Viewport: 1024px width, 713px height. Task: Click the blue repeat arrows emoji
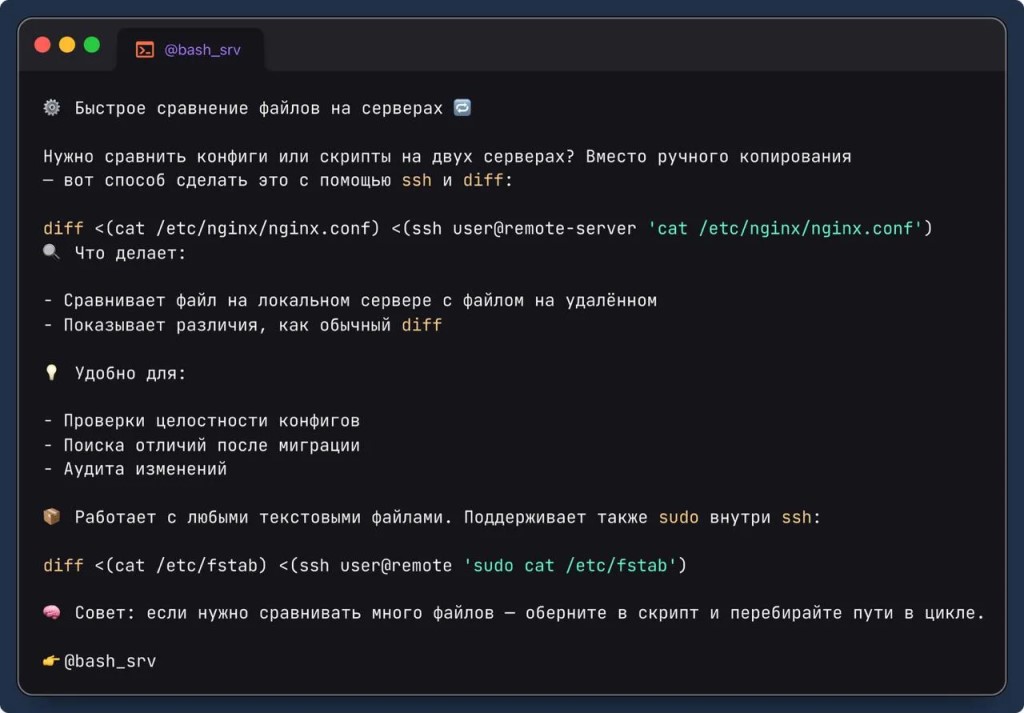coord(462,108)
